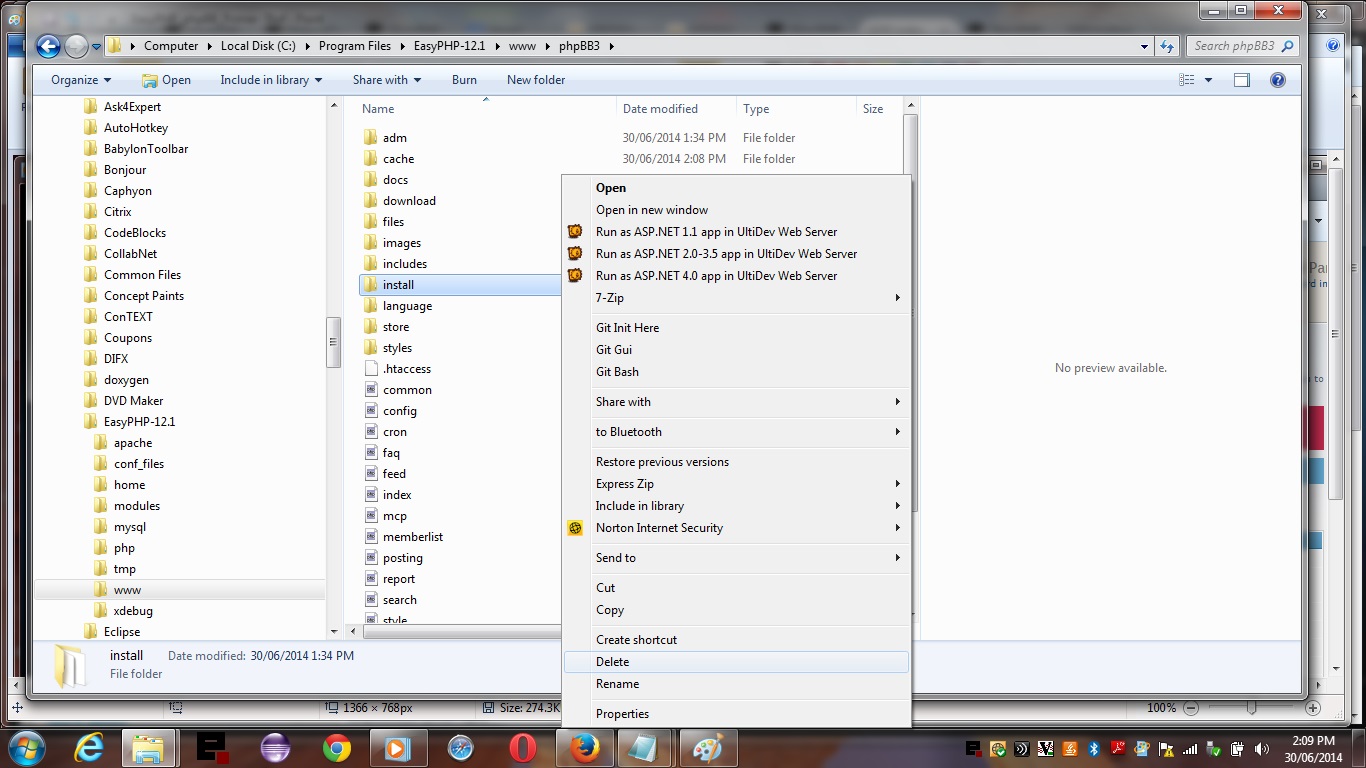Select the includes folder

point(405,264)
